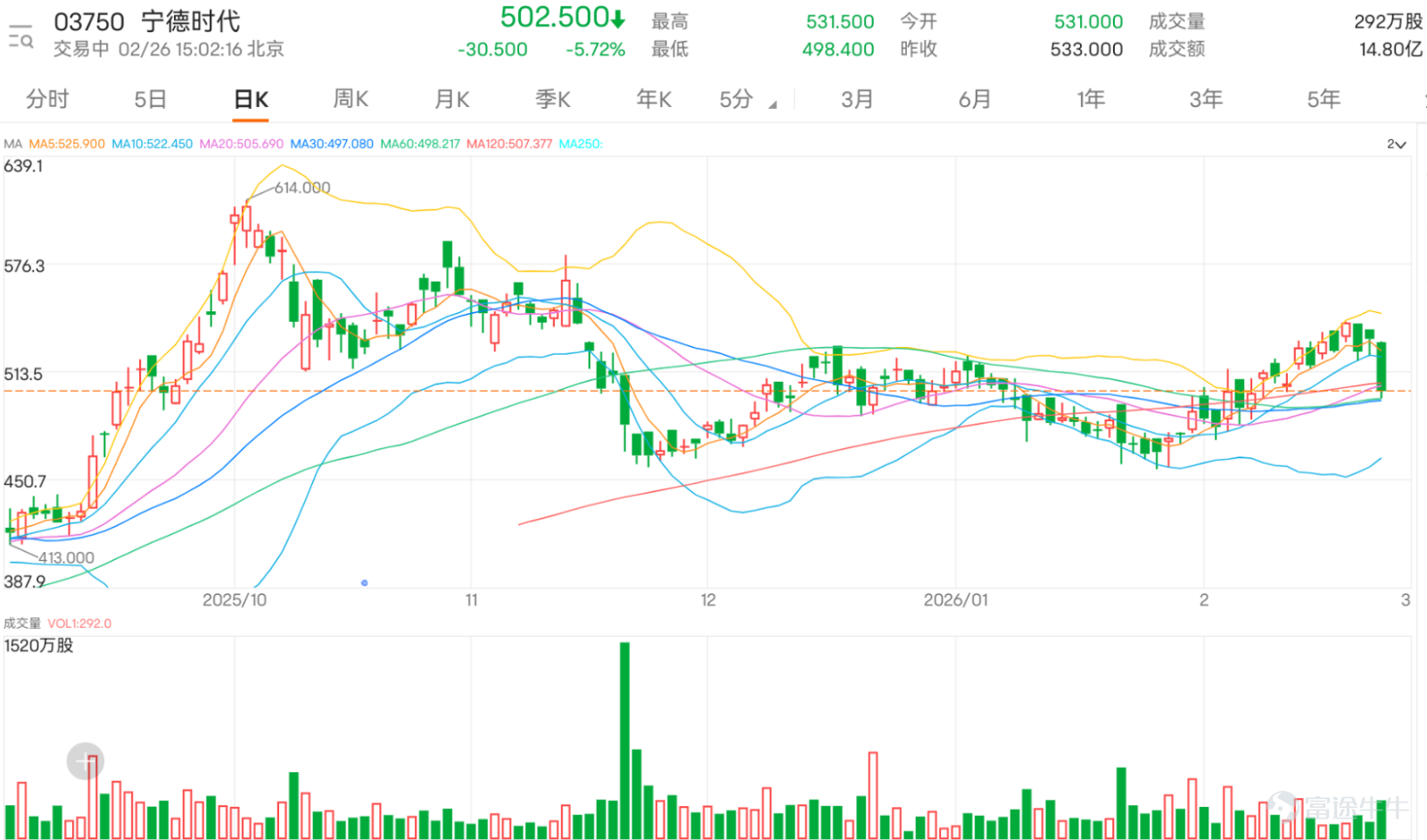Click the 最低 value 498.400
Viewport: 1427px width, 840px height.
pyautogui.click(x=838, y=49)
